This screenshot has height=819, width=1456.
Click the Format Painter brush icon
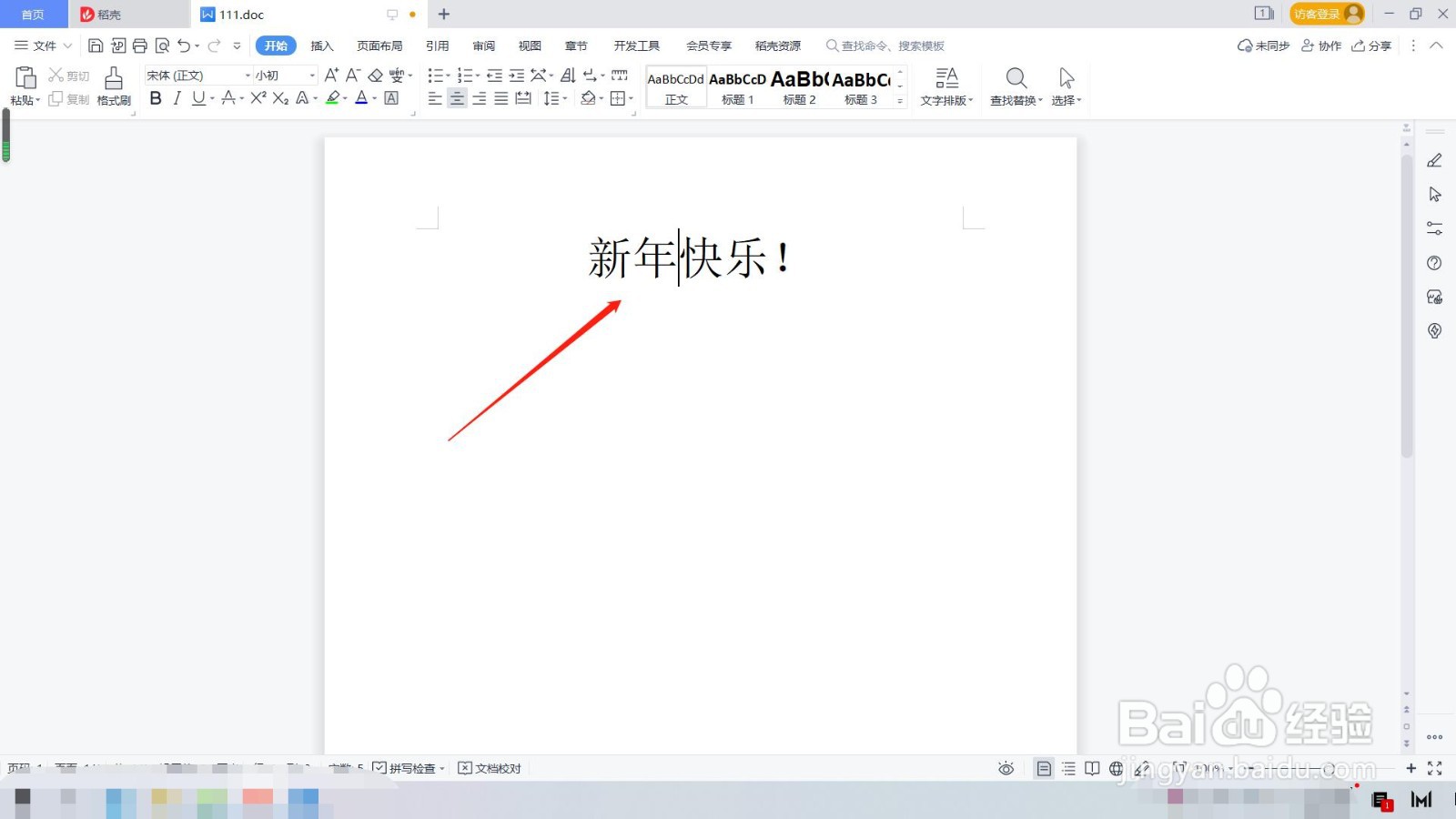(114, 78)
